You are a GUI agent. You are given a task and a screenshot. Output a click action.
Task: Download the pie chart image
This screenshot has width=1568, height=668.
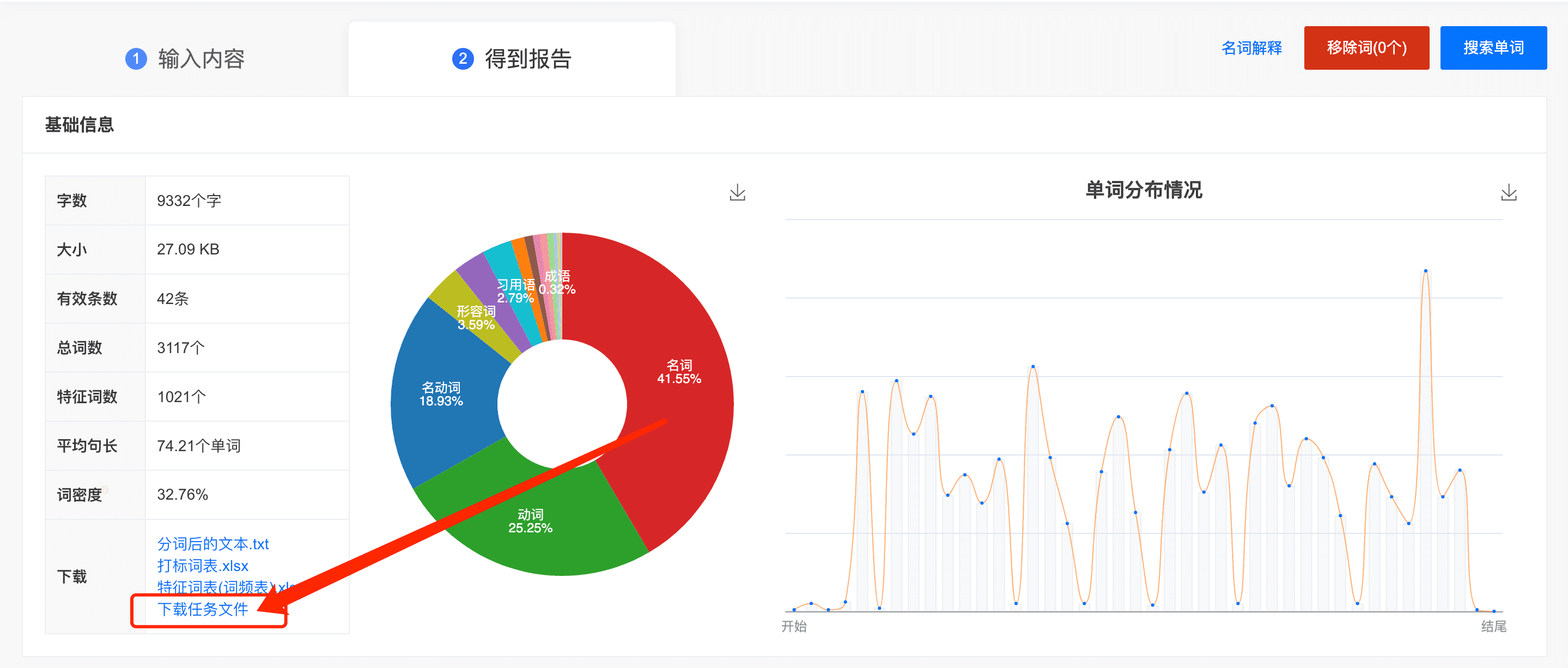[737, 192]
